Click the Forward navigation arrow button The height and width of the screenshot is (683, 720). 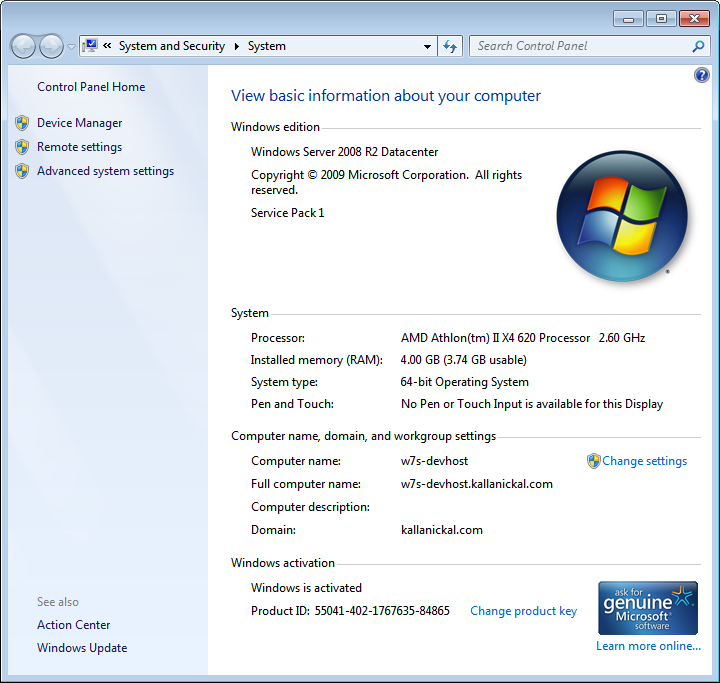coord(51,46)
